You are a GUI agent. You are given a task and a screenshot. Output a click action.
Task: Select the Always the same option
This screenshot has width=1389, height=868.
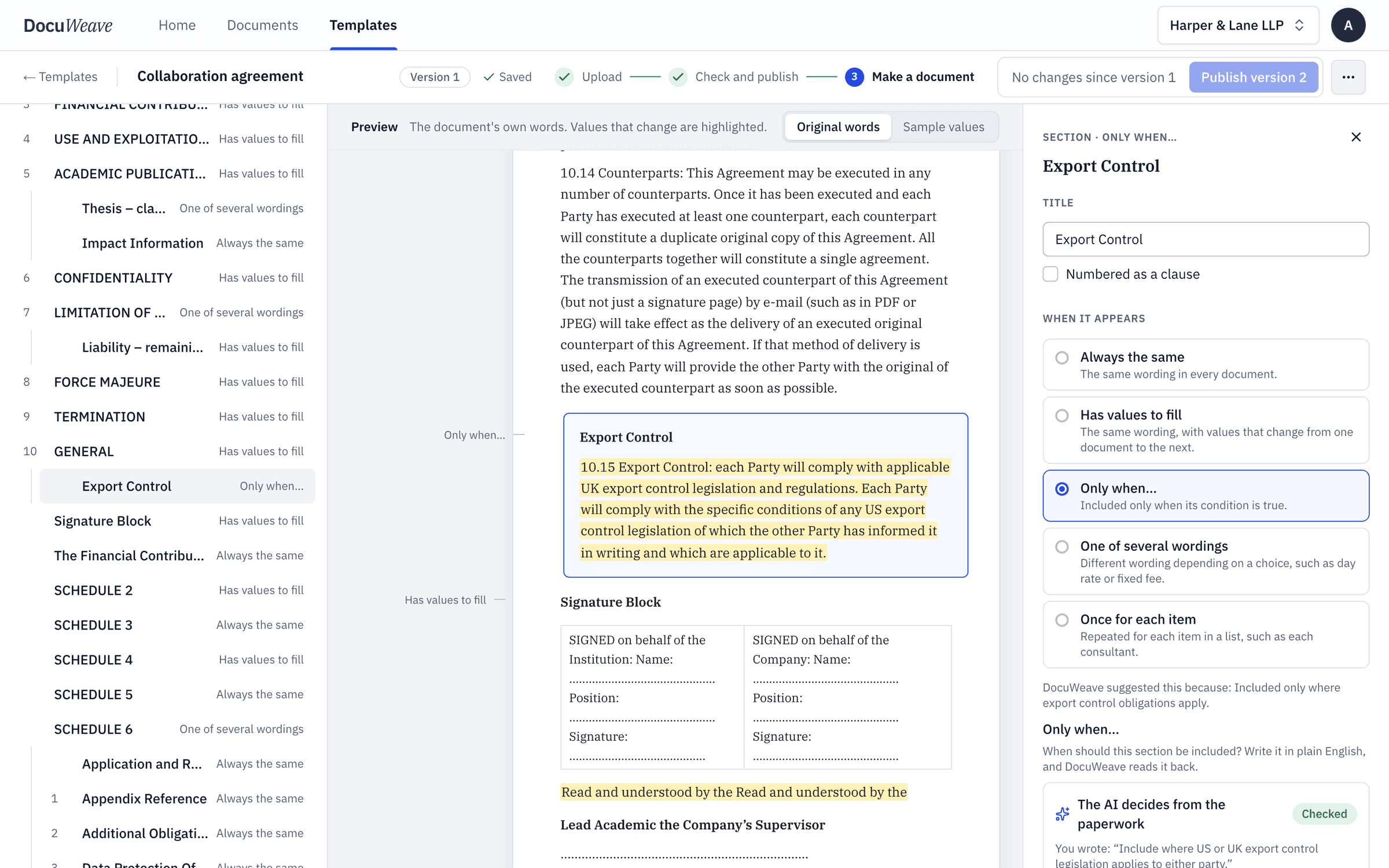click(x=1206, y=365)
